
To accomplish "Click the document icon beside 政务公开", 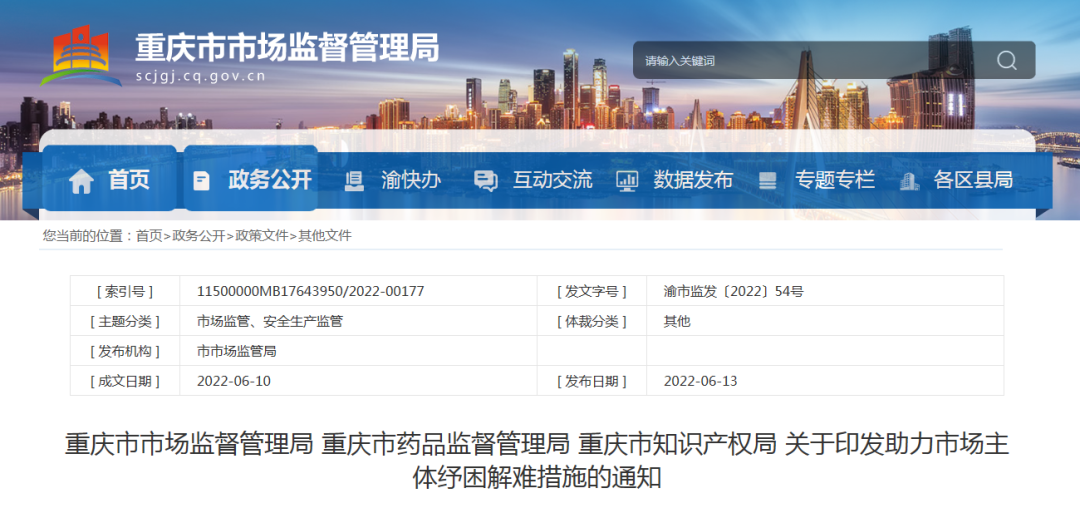I will coord(202,181).
